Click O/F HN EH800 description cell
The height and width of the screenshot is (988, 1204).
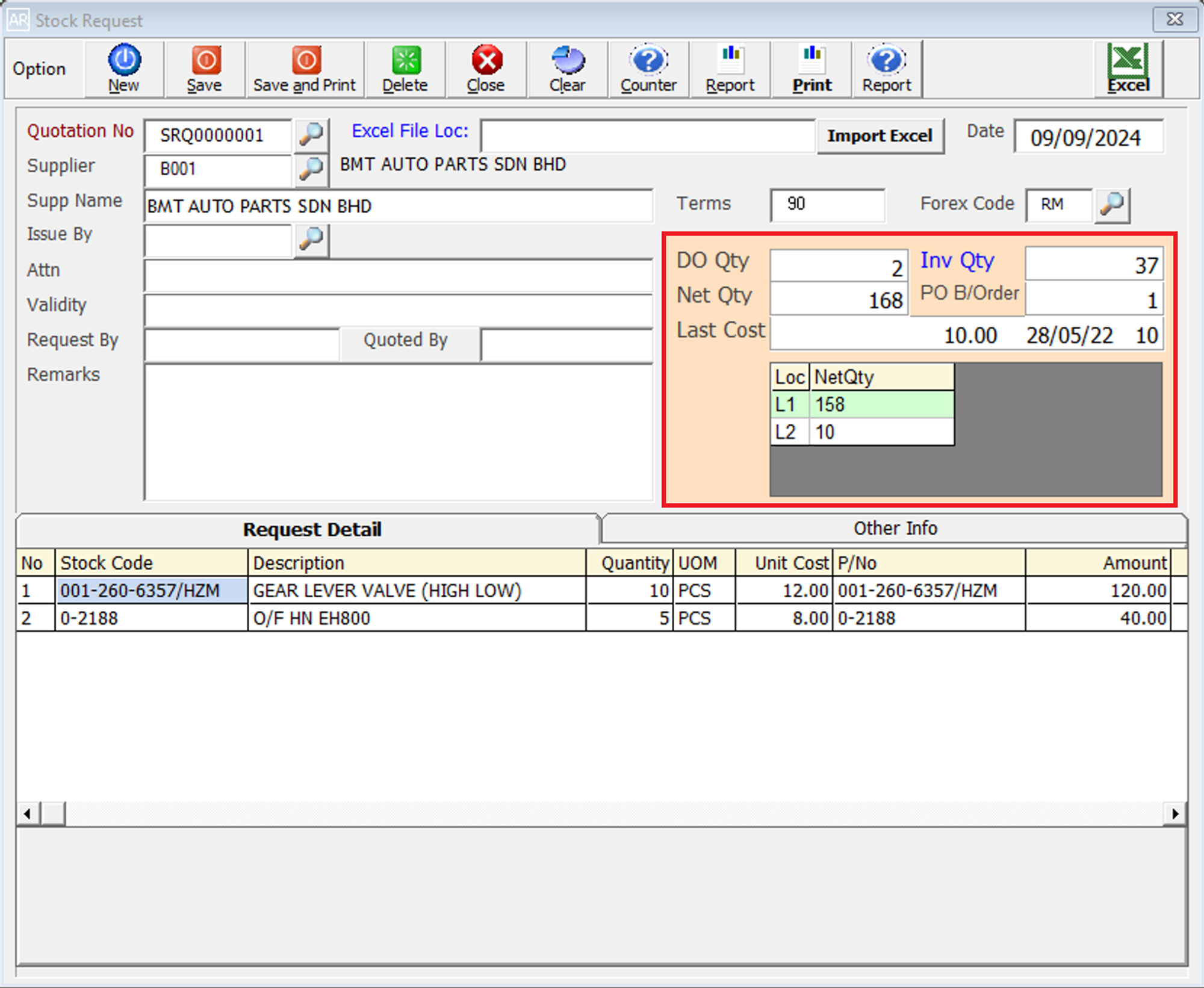tap(417, 618)
